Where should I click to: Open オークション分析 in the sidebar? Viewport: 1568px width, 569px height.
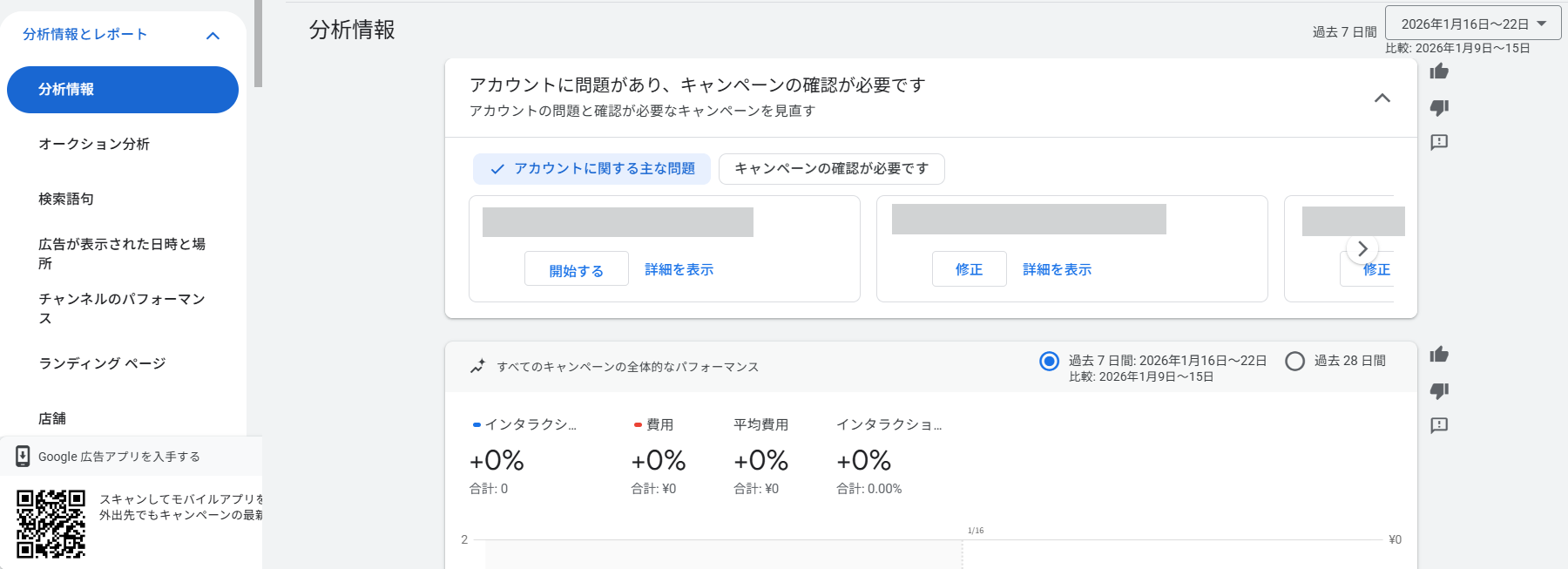(x=94, y=145)
